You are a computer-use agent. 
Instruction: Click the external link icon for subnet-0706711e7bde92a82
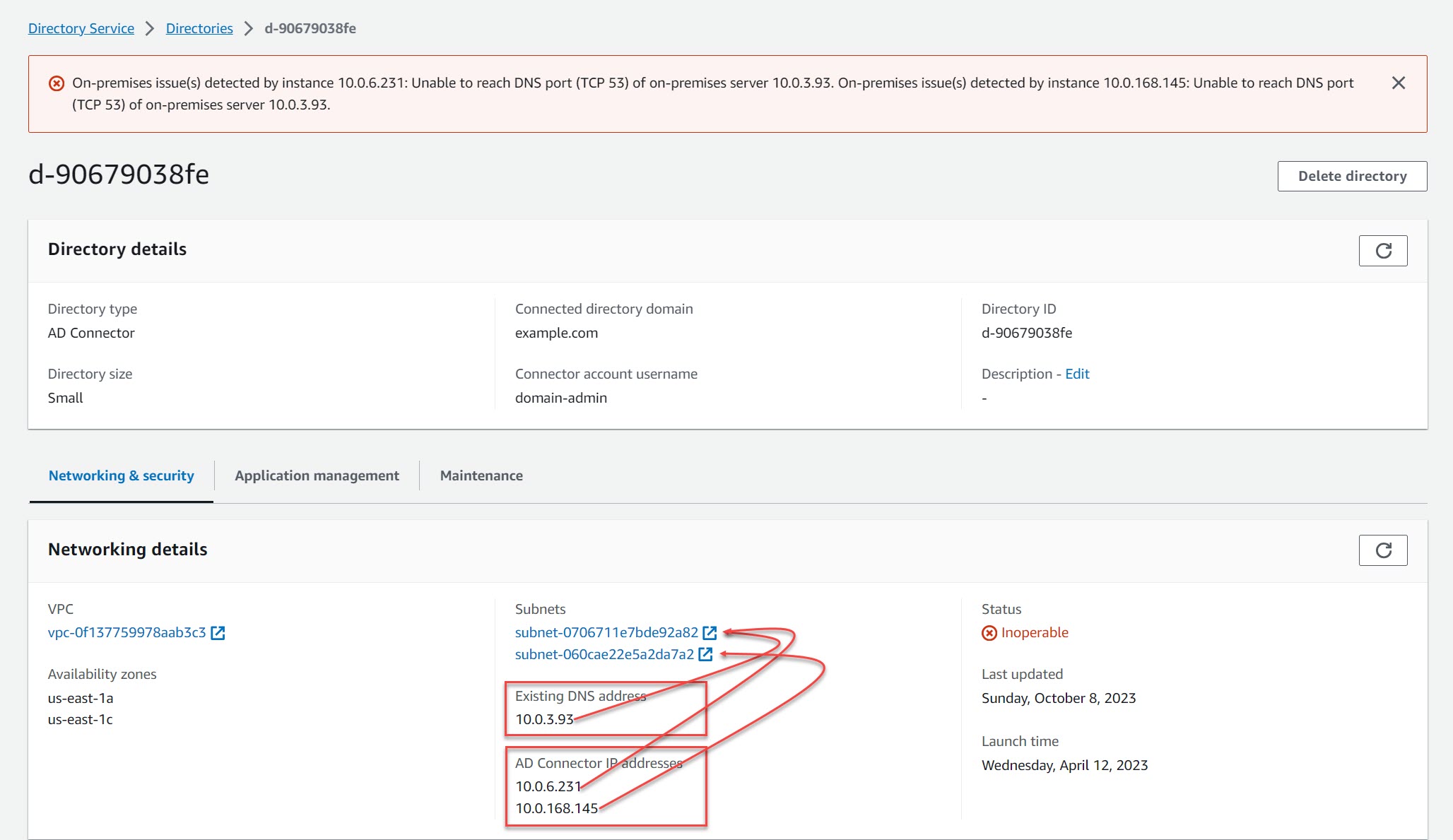click(711, 632)
